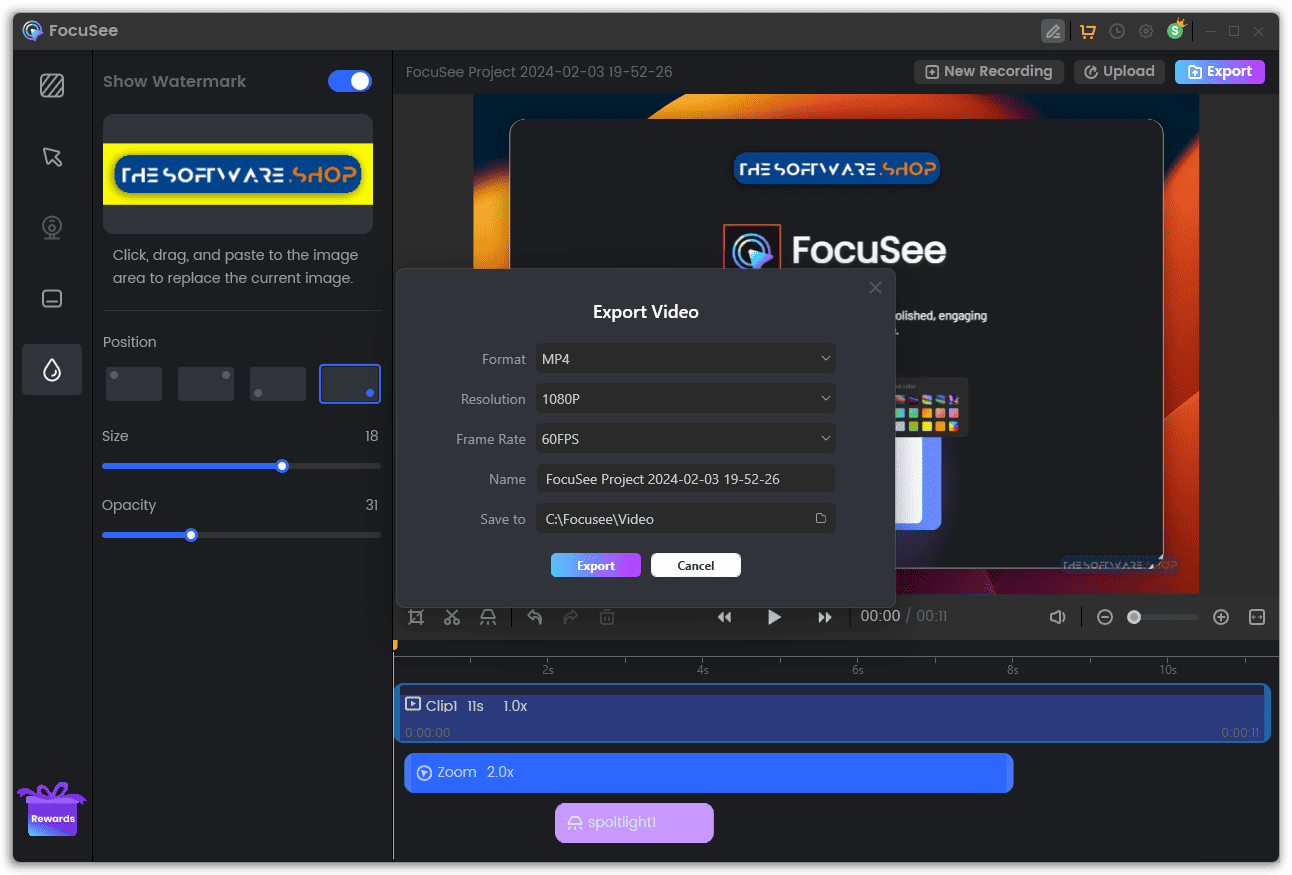Select the spotlight1 timeline block

click(x=634, y=822)
